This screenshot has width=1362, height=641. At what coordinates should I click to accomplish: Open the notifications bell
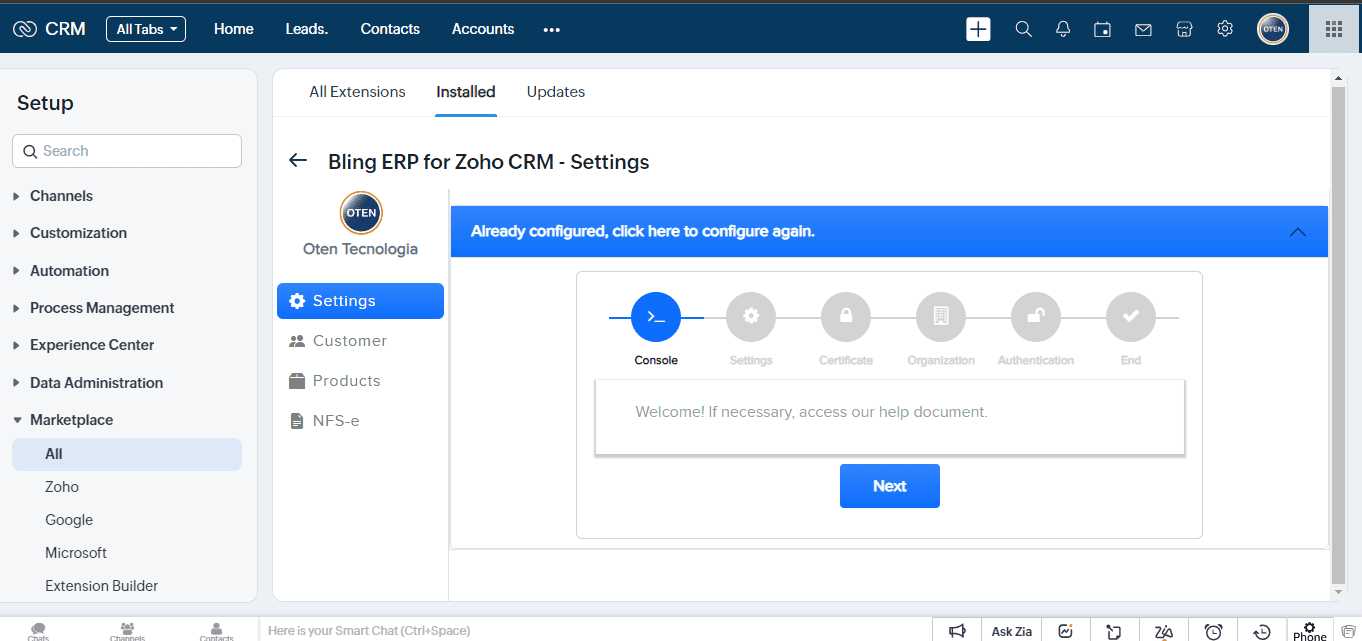point(1063,29)
